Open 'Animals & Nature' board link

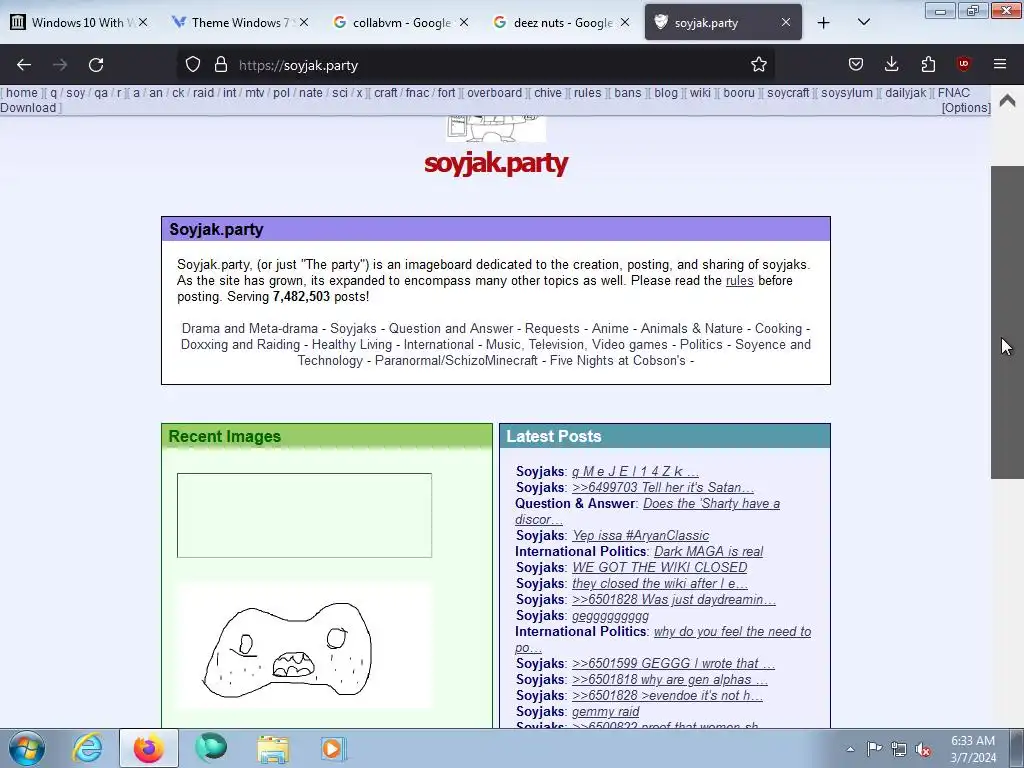[x=692, y=328]
